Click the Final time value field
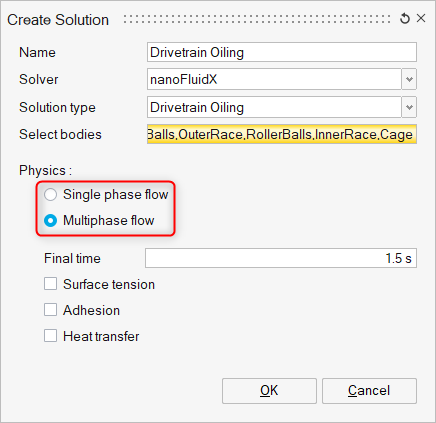This screenshot has height=423, width=436. (281, 258)
